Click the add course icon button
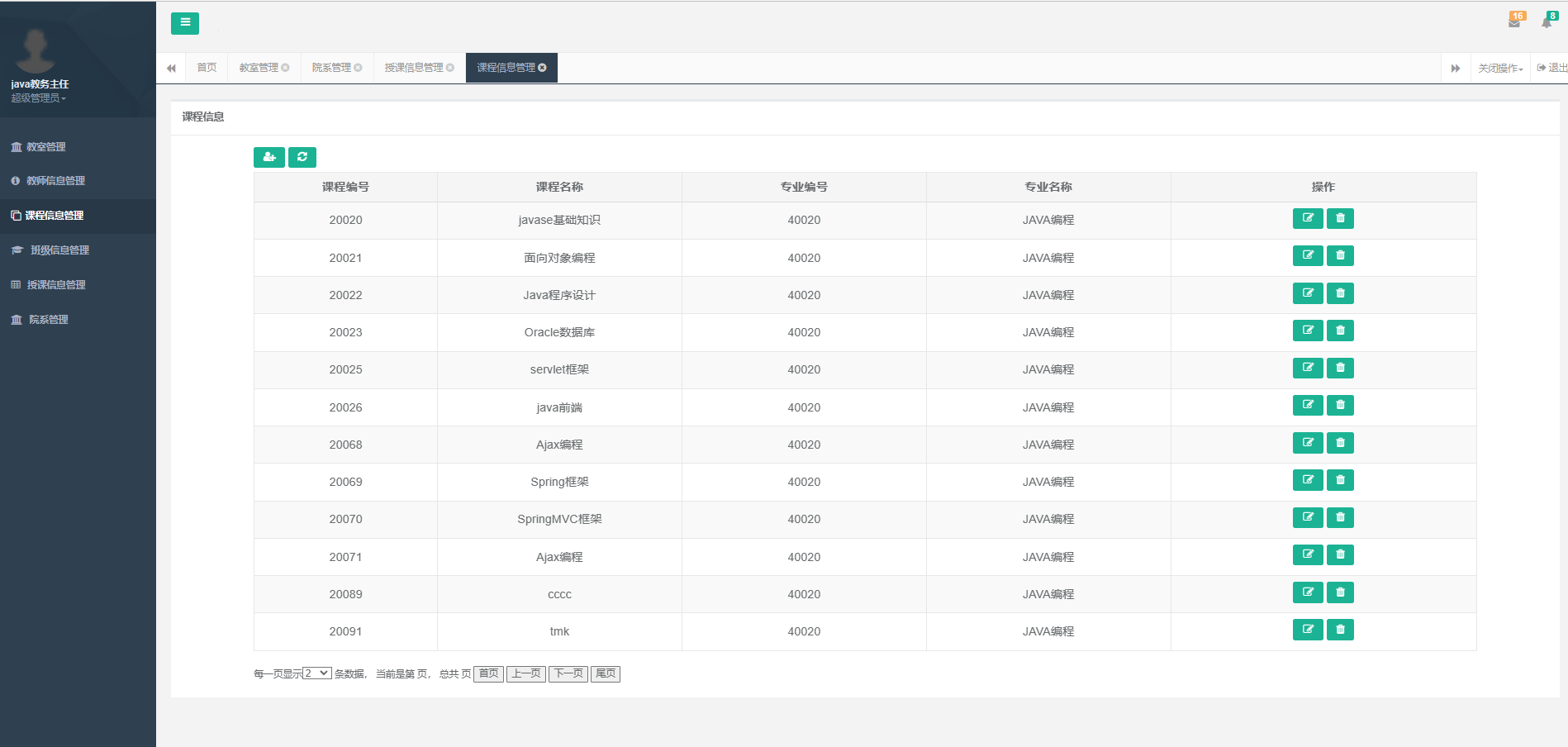Screen dimensions: 1568x747 pyautogui.click(x=269, y=157)
